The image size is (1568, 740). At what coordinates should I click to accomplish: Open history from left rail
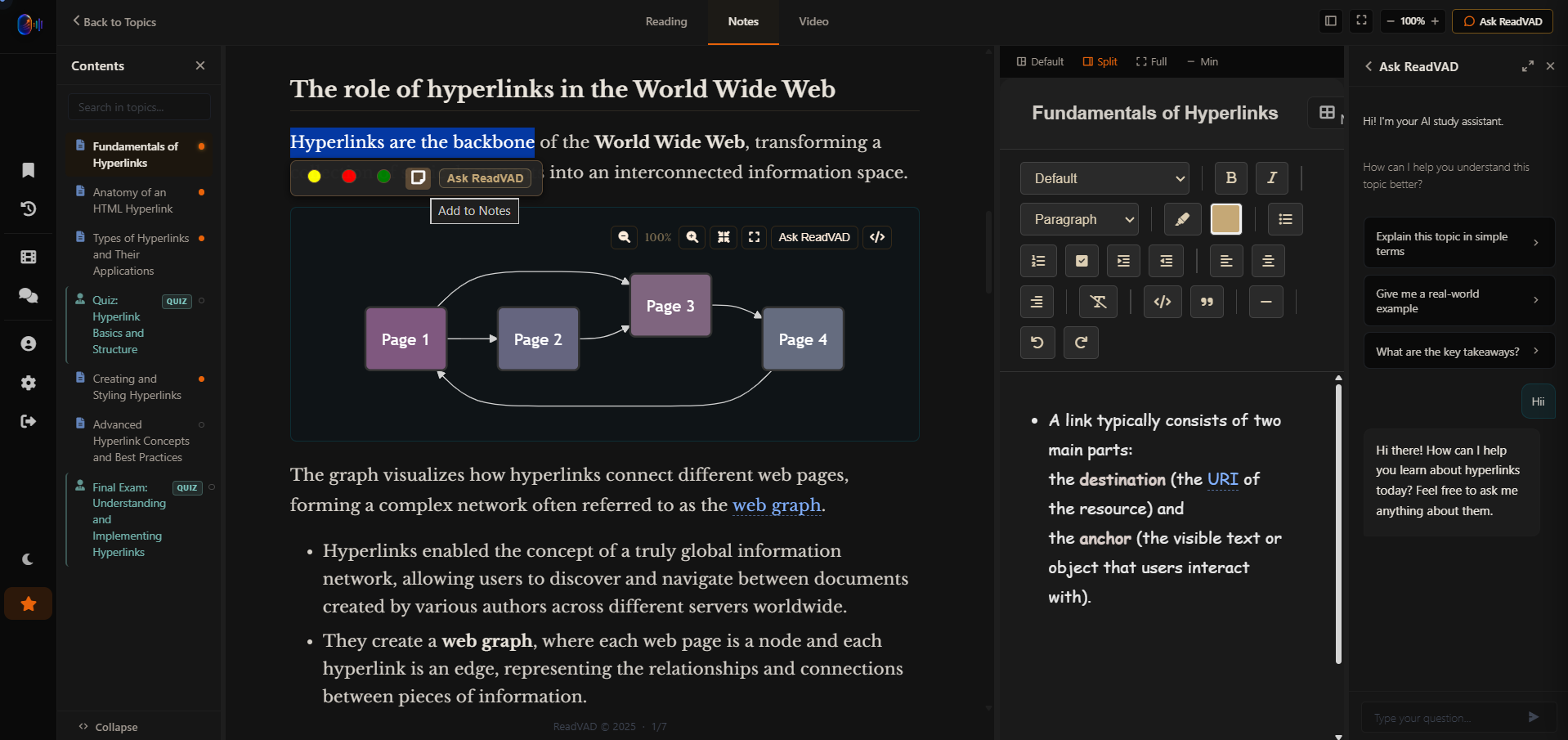(29, 209)
